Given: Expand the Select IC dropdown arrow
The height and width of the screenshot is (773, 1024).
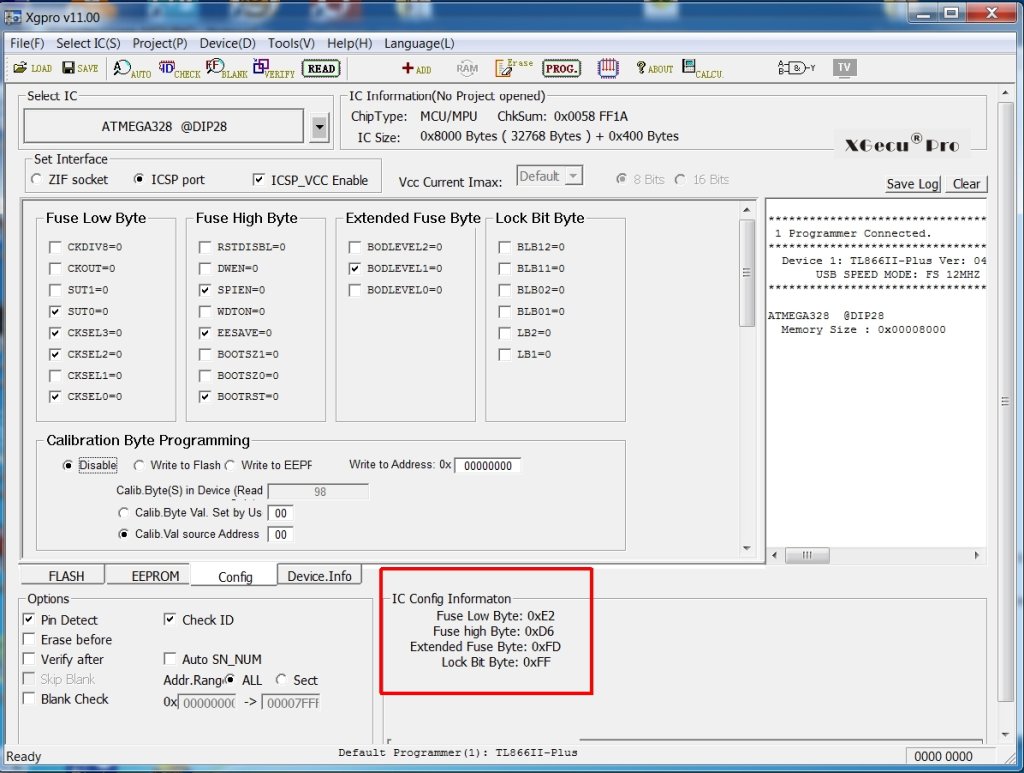Looking at the screenshot, I should [319, 127].
